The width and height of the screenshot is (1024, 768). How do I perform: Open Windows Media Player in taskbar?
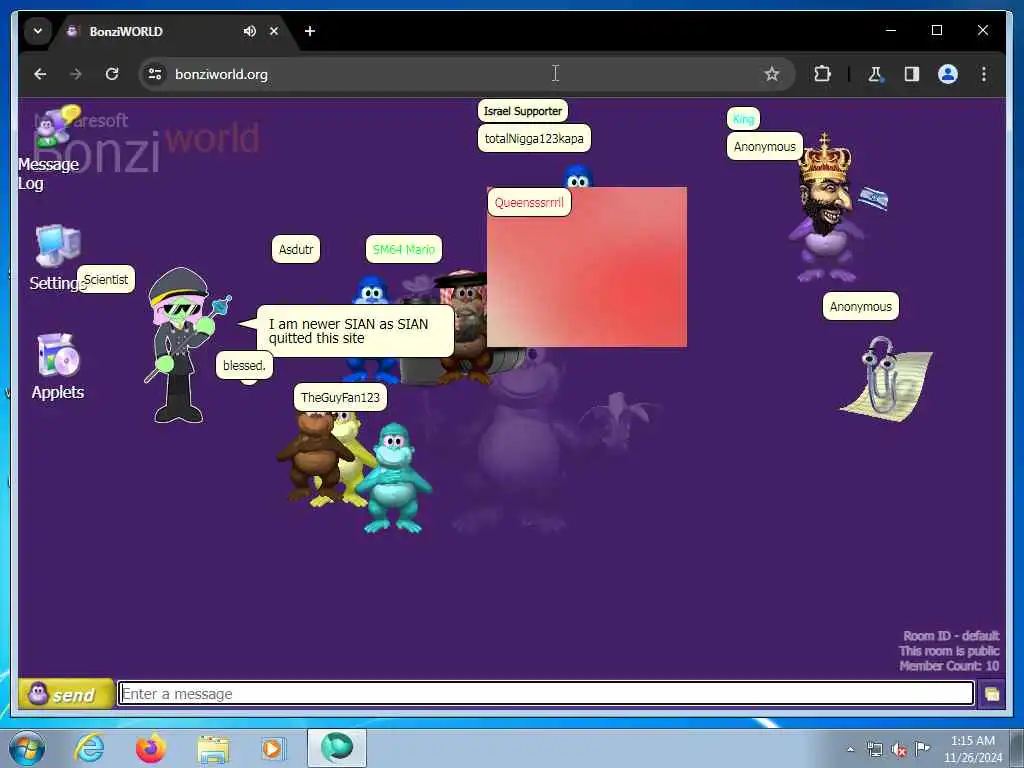pos(272,748)
